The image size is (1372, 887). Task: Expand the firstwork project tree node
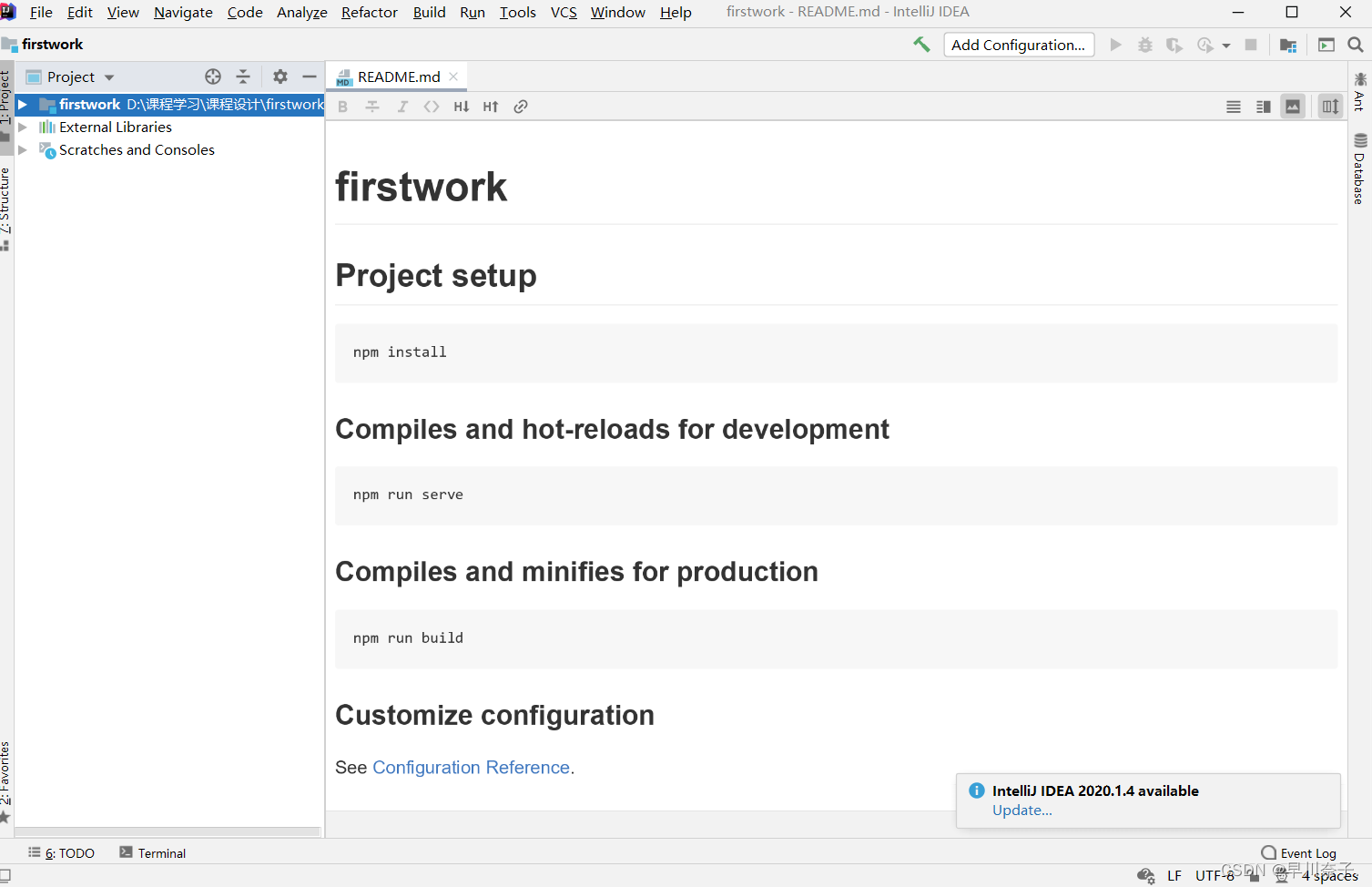click(x=23, y=105)
